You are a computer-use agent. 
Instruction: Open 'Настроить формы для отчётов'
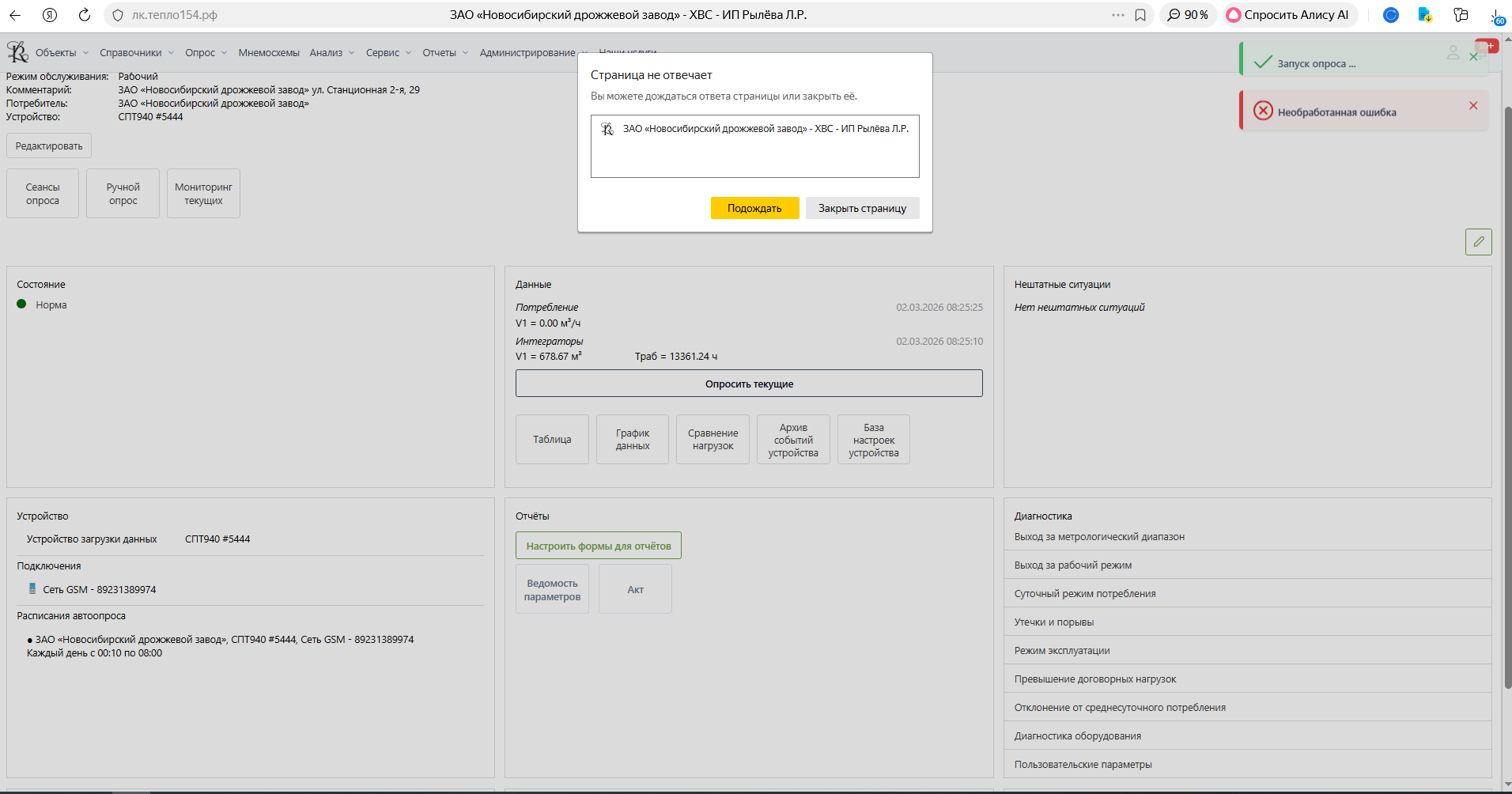coord(598,546)
